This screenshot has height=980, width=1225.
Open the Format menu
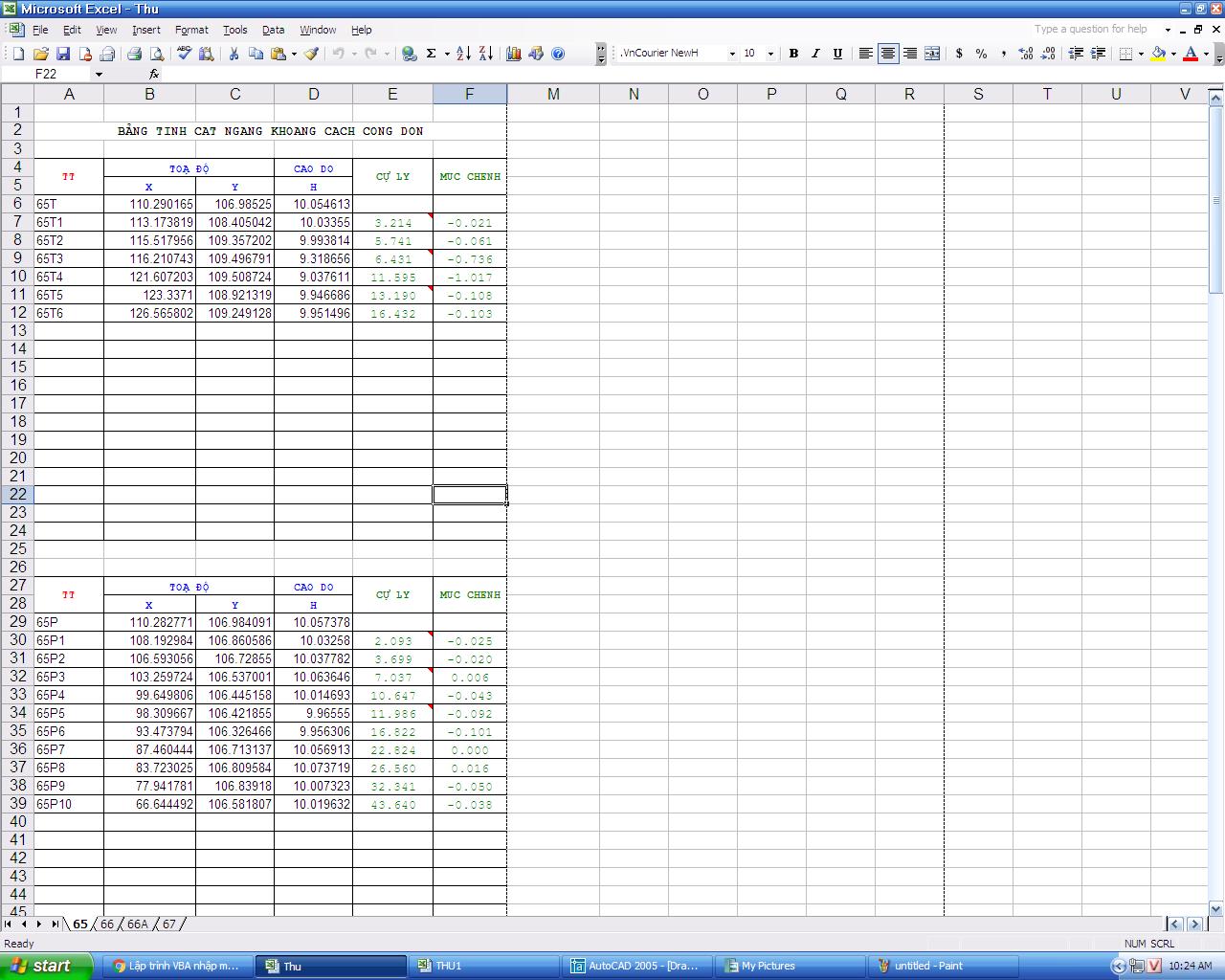pos(191,30)
